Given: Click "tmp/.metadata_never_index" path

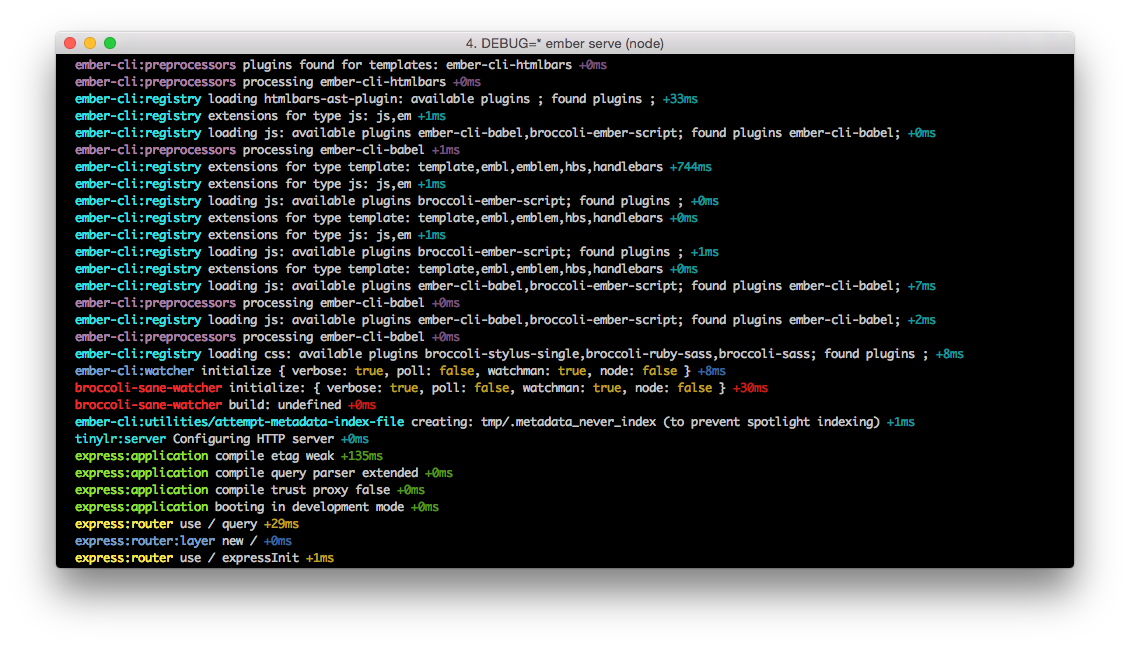Looking at the screenshot, I should [x=569, y=422].
